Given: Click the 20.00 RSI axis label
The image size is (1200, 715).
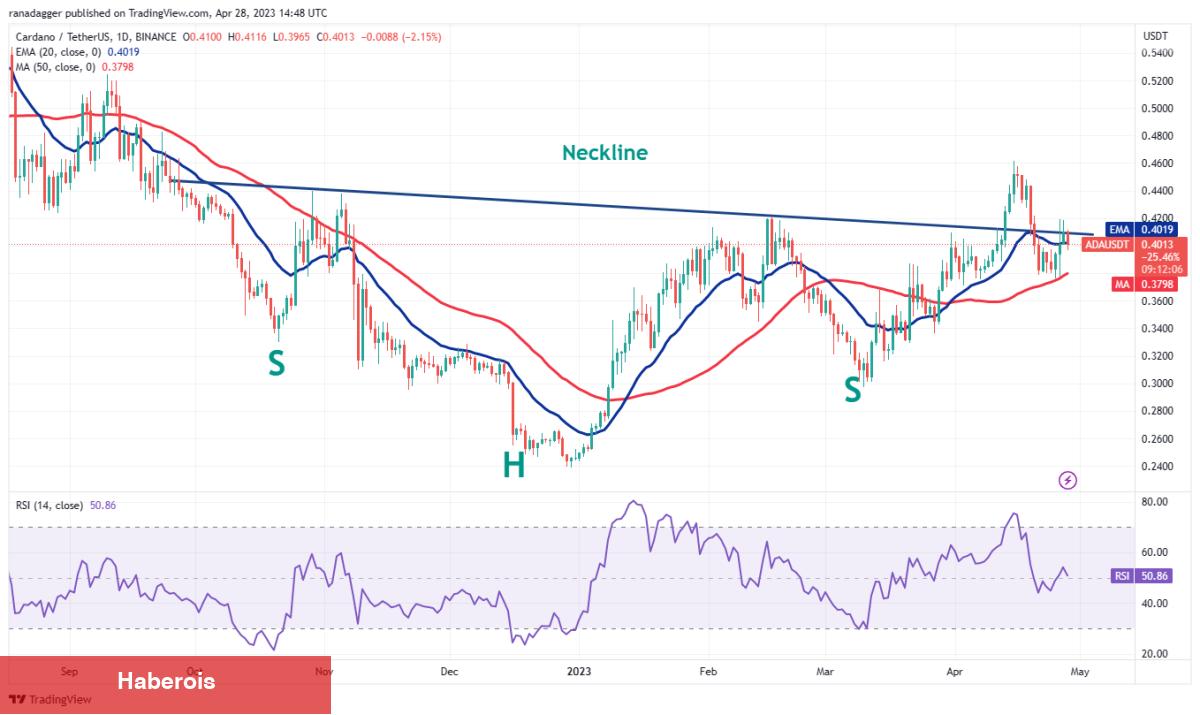Looking at the screenshot, I should pyautogui.click(x=1155, y=654).
